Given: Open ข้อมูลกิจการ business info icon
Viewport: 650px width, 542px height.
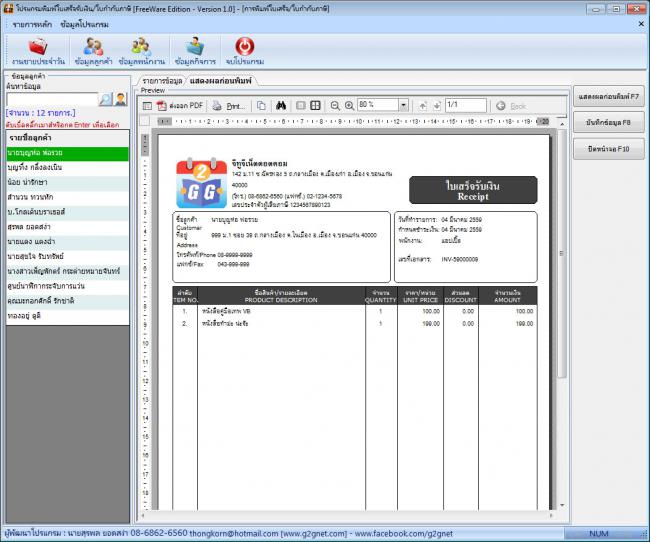Looking at the screenshot, I should (x=195, y=49).
